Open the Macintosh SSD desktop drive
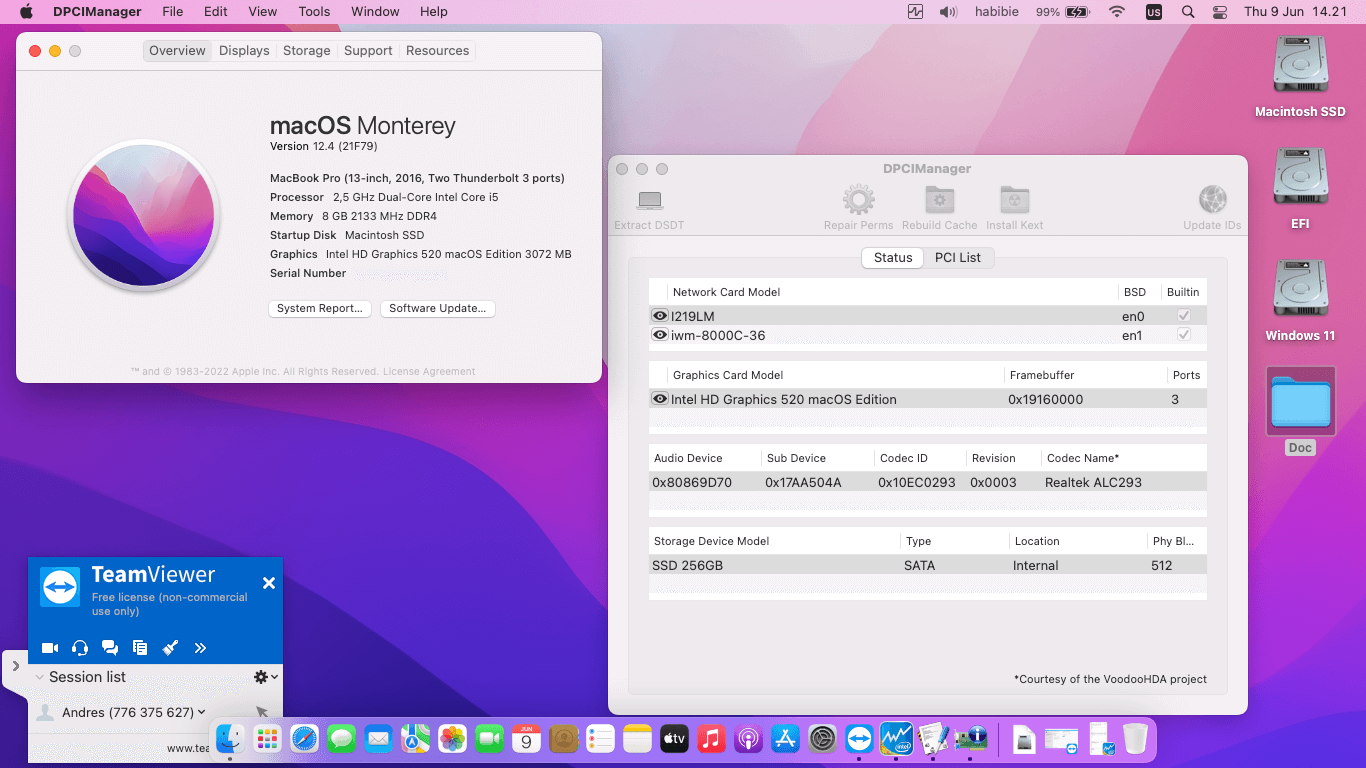 1300,77
